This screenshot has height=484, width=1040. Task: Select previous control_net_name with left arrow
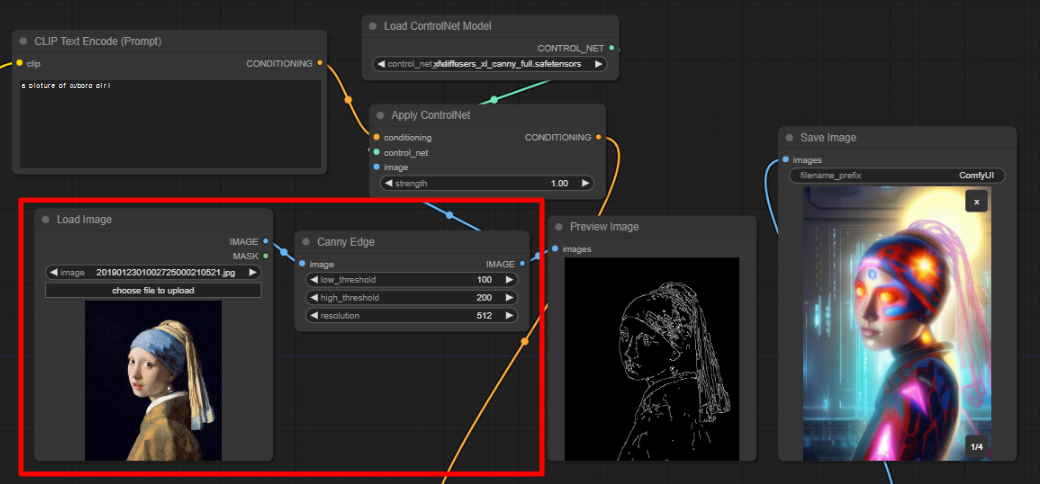[x=381, y=64]
